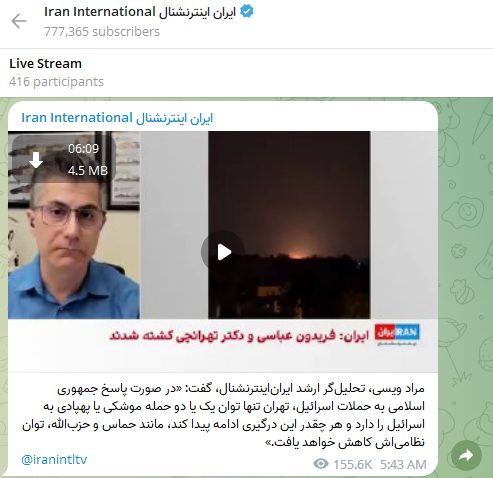Click the 5:43 AM message timestamp
Screen dimensions: 493x478
pos(403,464)
